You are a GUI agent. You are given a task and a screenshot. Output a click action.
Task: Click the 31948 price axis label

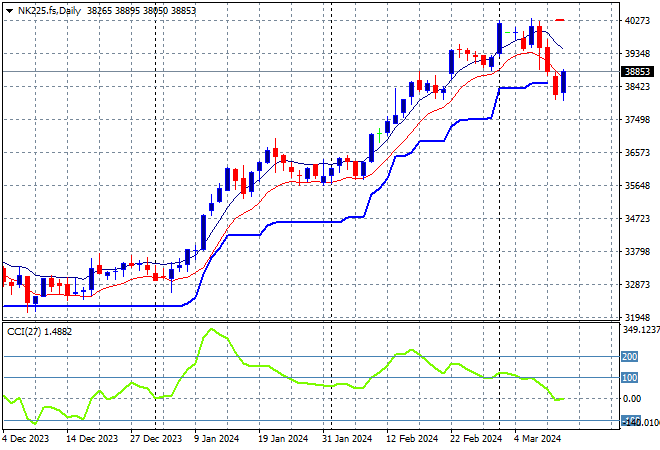coord(637,317)
